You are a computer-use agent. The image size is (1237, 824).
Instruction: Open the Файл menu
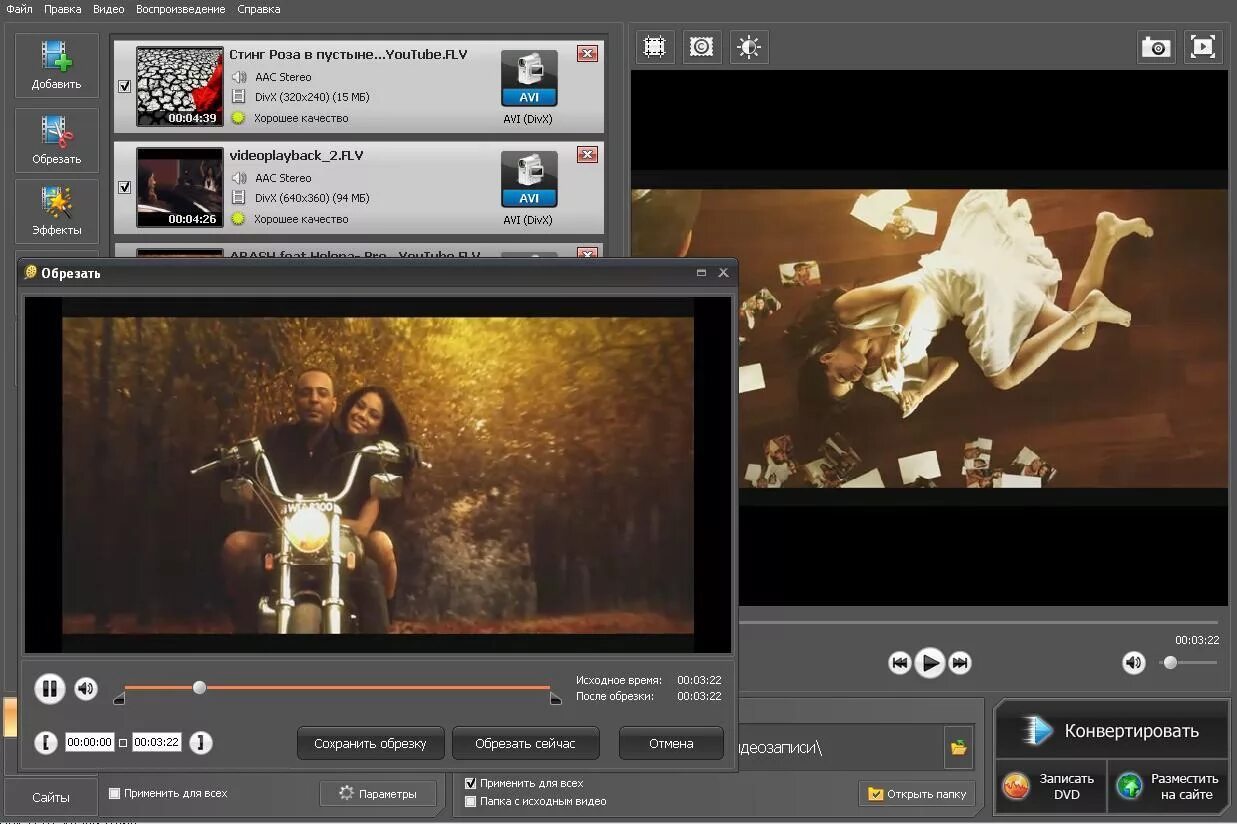tap(19, 9)
